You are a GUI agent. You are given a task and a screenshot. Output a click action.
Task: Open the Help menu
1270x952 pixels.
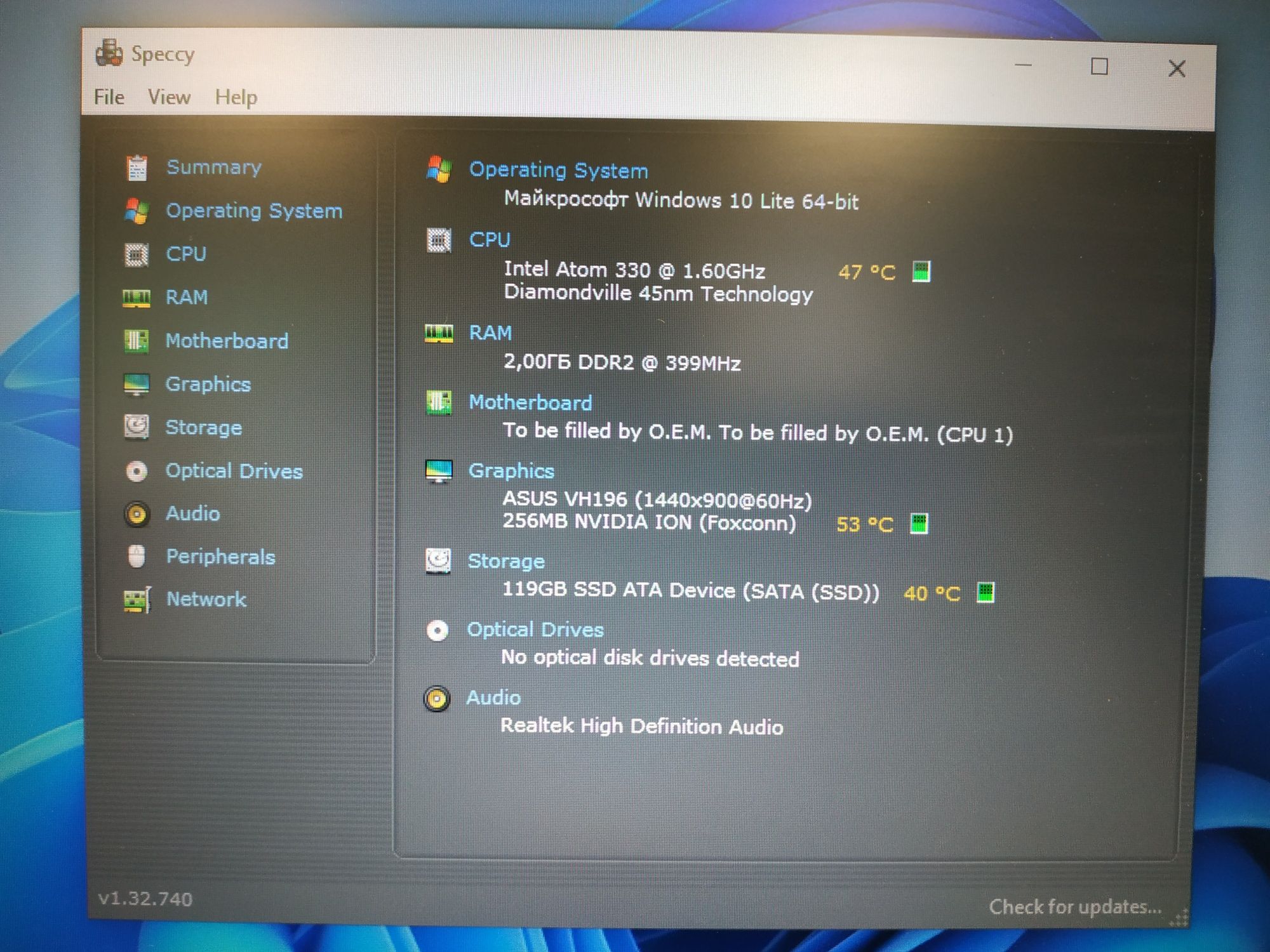pyautogui.click(x=236, y=98)
